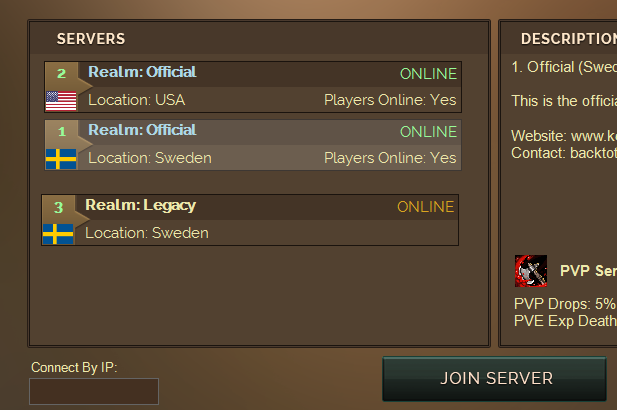The width and height of the screenshot is (617, 410).
Task: Open the website link in description
Action: [564, 136]
